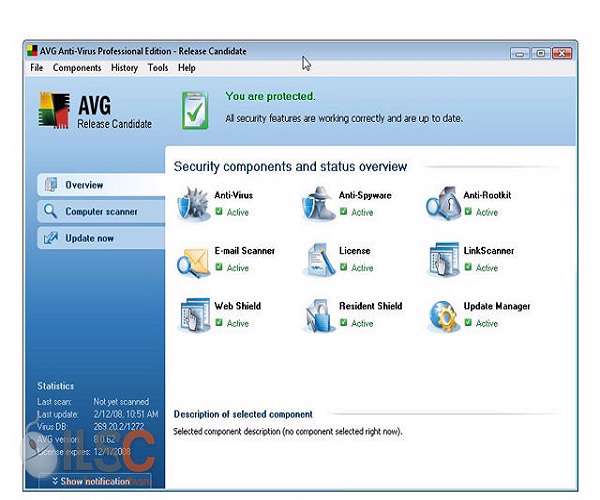Open the Web Shield component icon
600x500 pixels.
(194, 315)
